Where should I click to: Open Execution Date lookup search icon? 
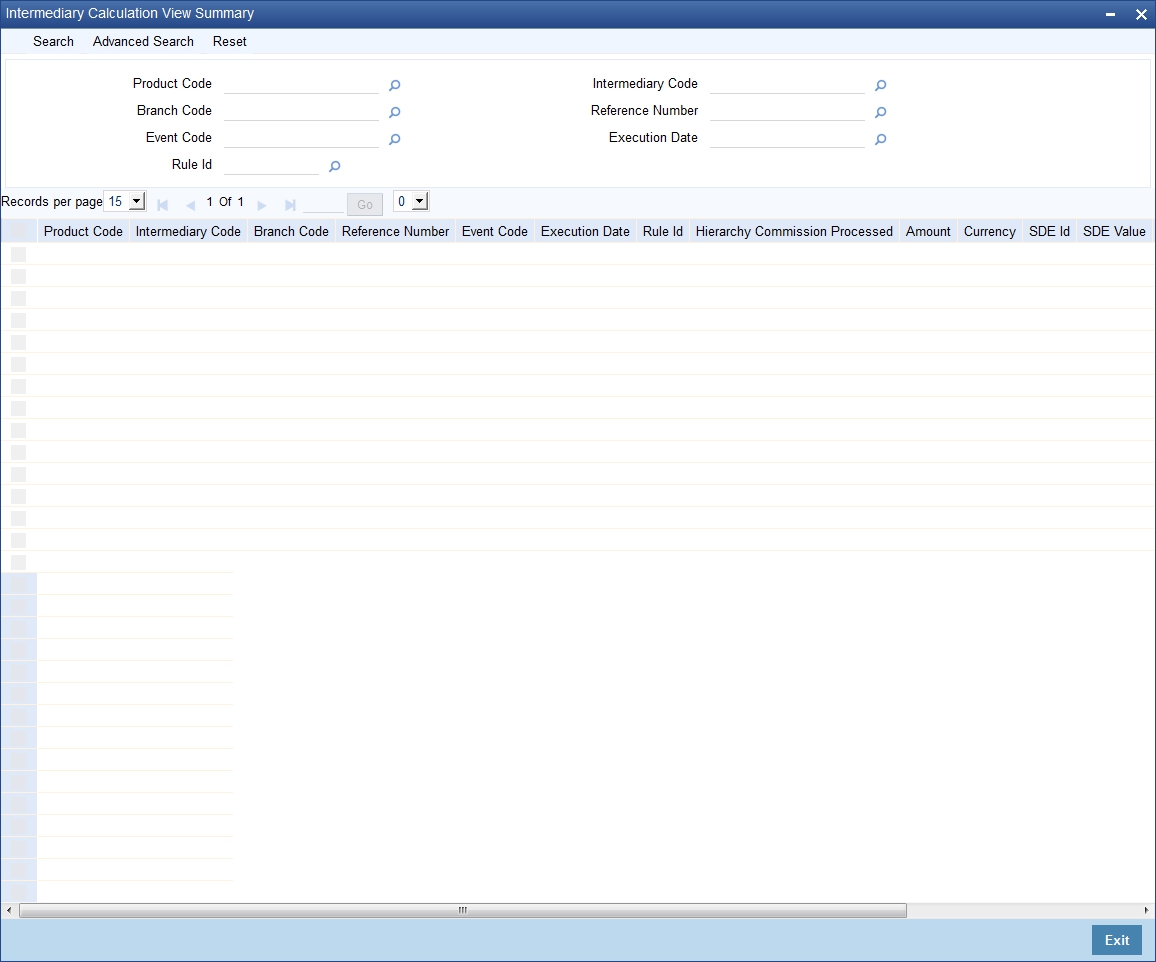pos(880,139)
